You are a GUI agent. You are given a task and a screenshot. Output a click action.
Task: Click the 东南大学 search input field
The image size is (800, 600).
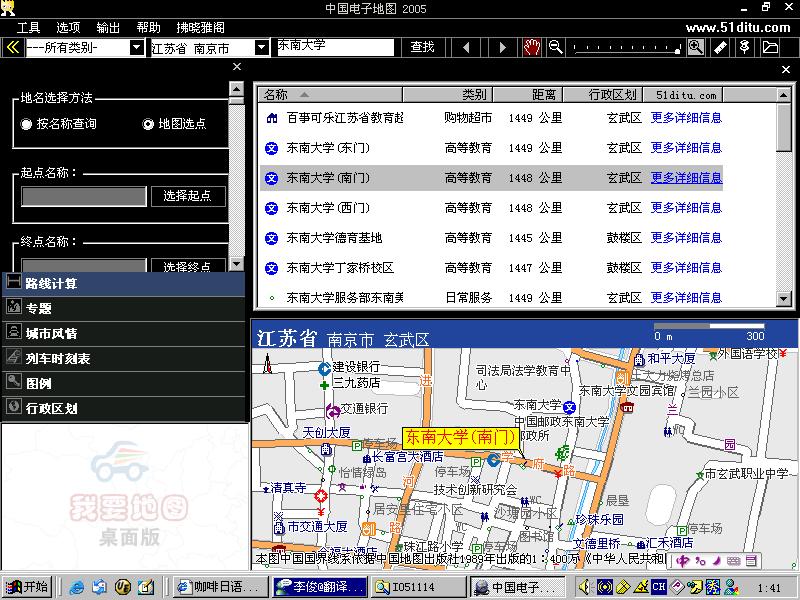coord(335,47)
